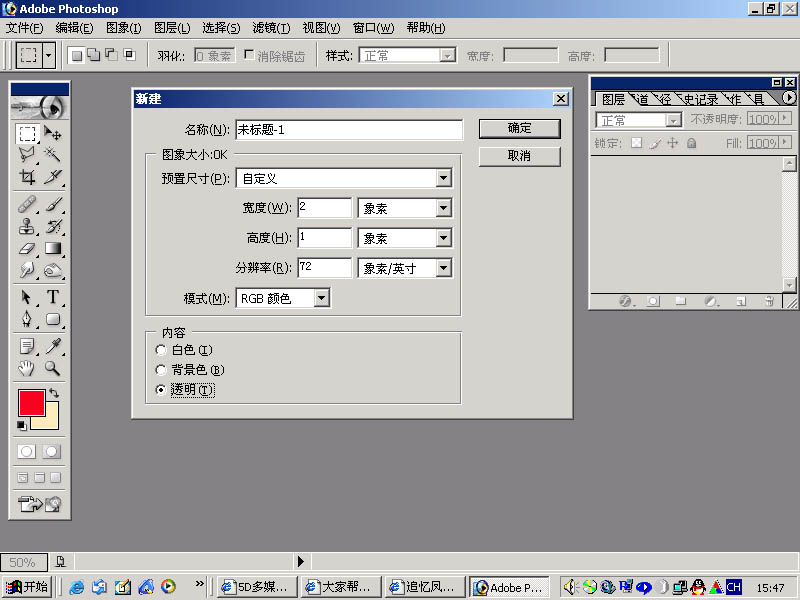Image resolution: width=800 pixels, height=600 pixels.
Task: Click the 开始 Start button
Action: 28,587
